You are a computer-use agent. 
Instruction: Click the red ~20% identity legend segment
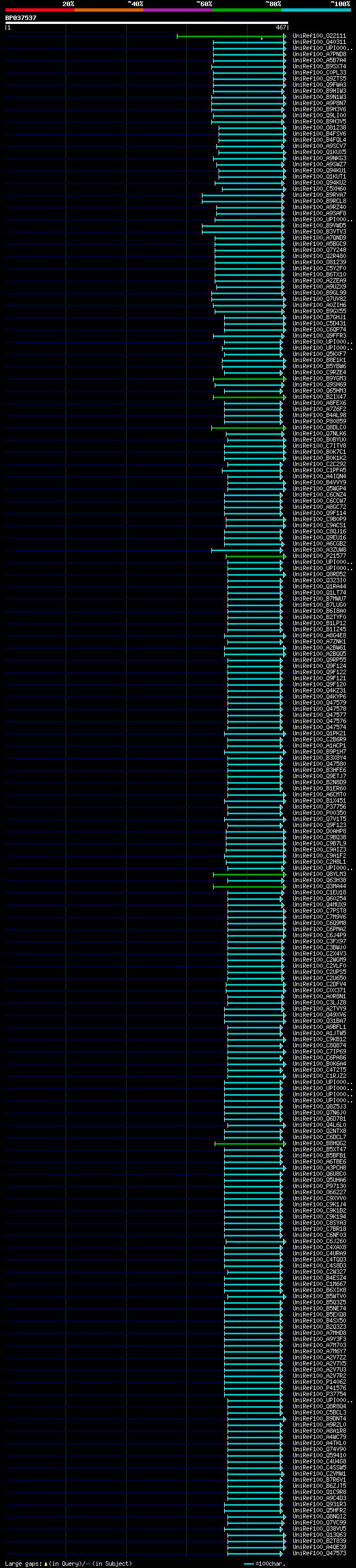(x=39, y=10)
